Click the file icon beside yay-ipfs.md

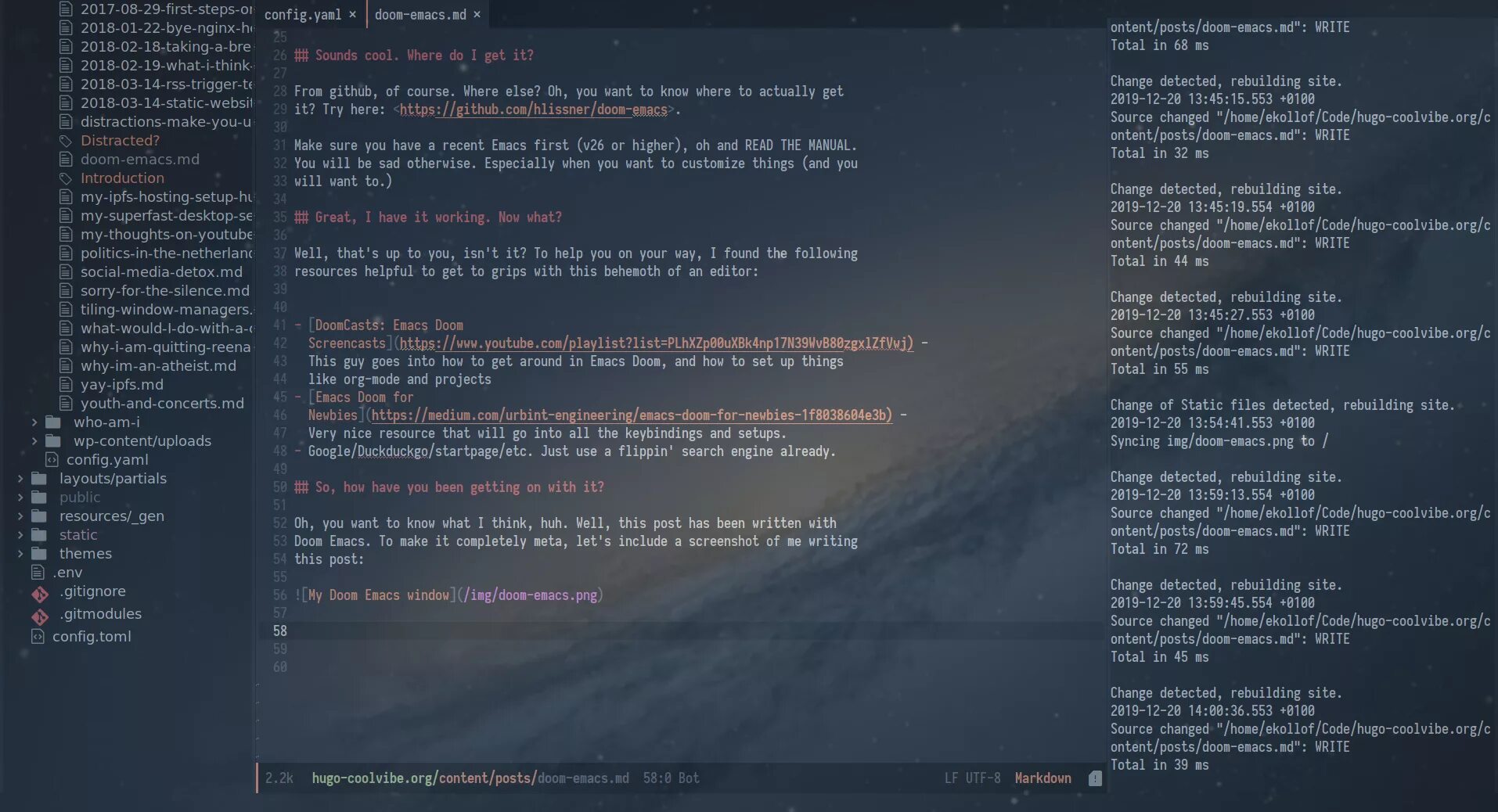[66, 385]
